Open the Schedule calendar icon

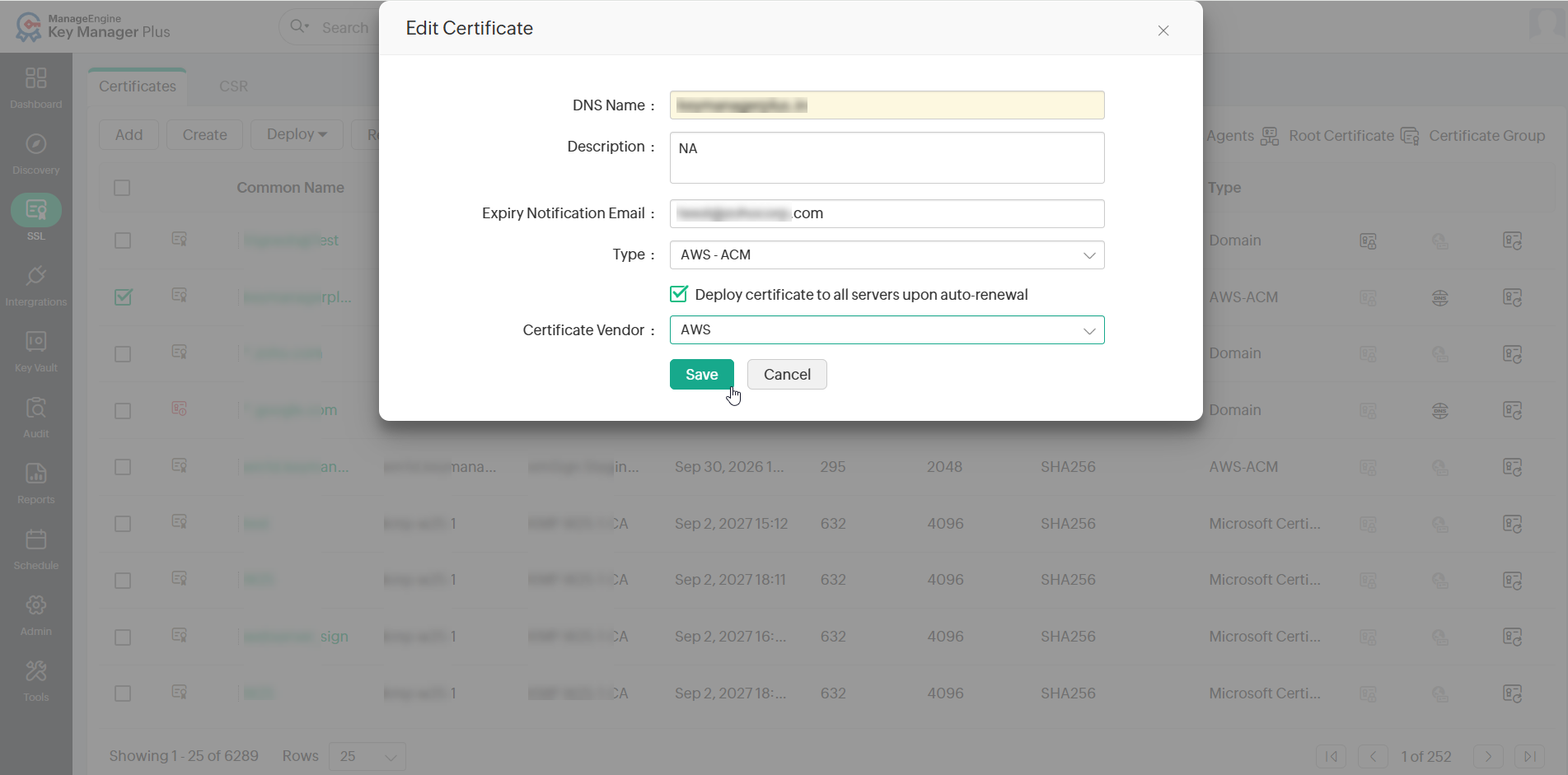coord(36,539)
